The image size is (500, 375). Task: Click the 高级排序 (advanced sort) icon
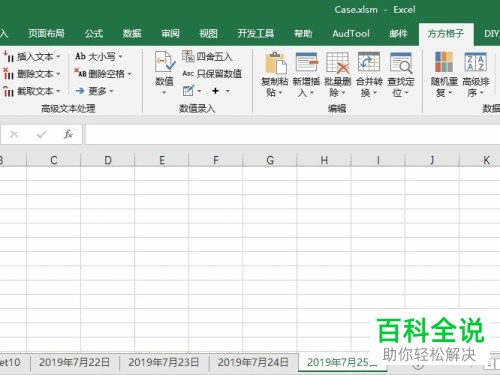(x=475, y=62)
